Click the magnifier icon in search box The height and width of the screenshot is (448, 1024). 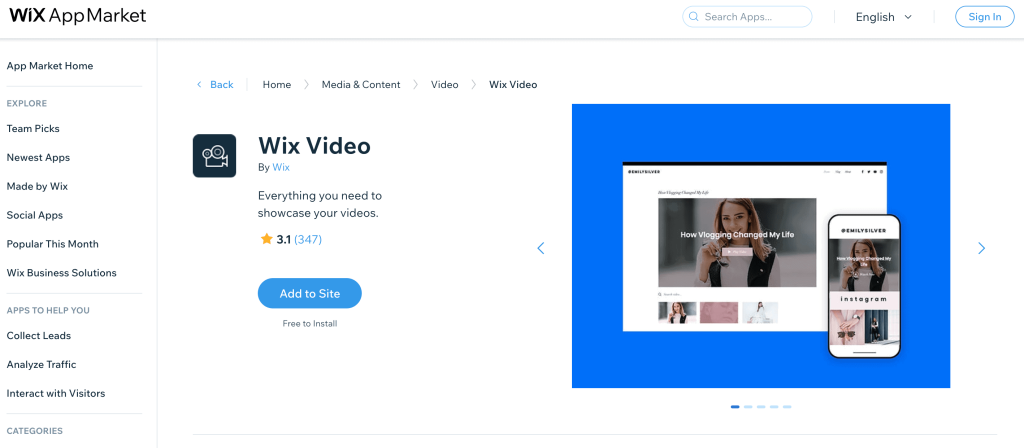694,17
